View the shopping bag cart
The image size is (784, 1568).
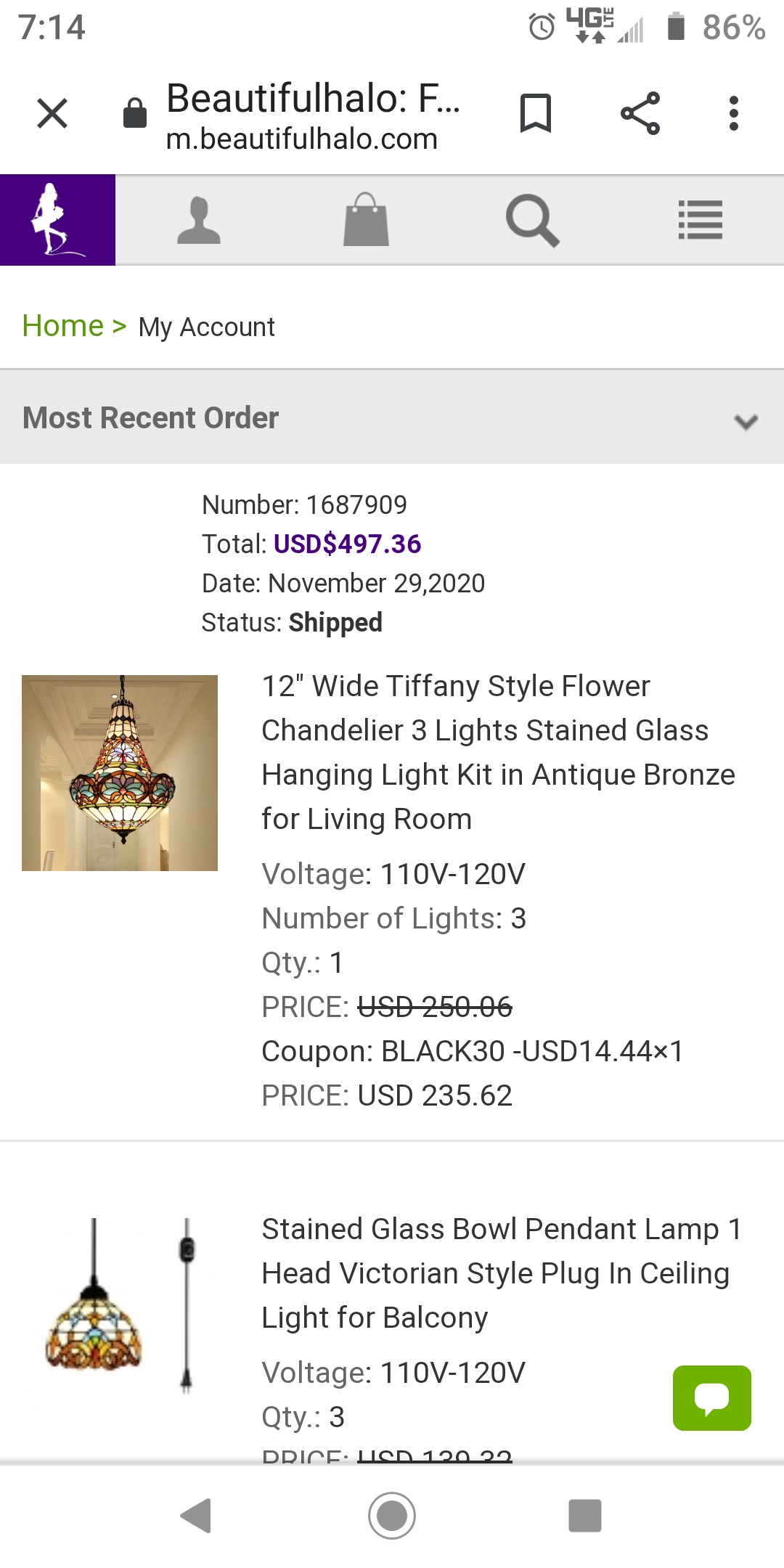click(366, 220)
